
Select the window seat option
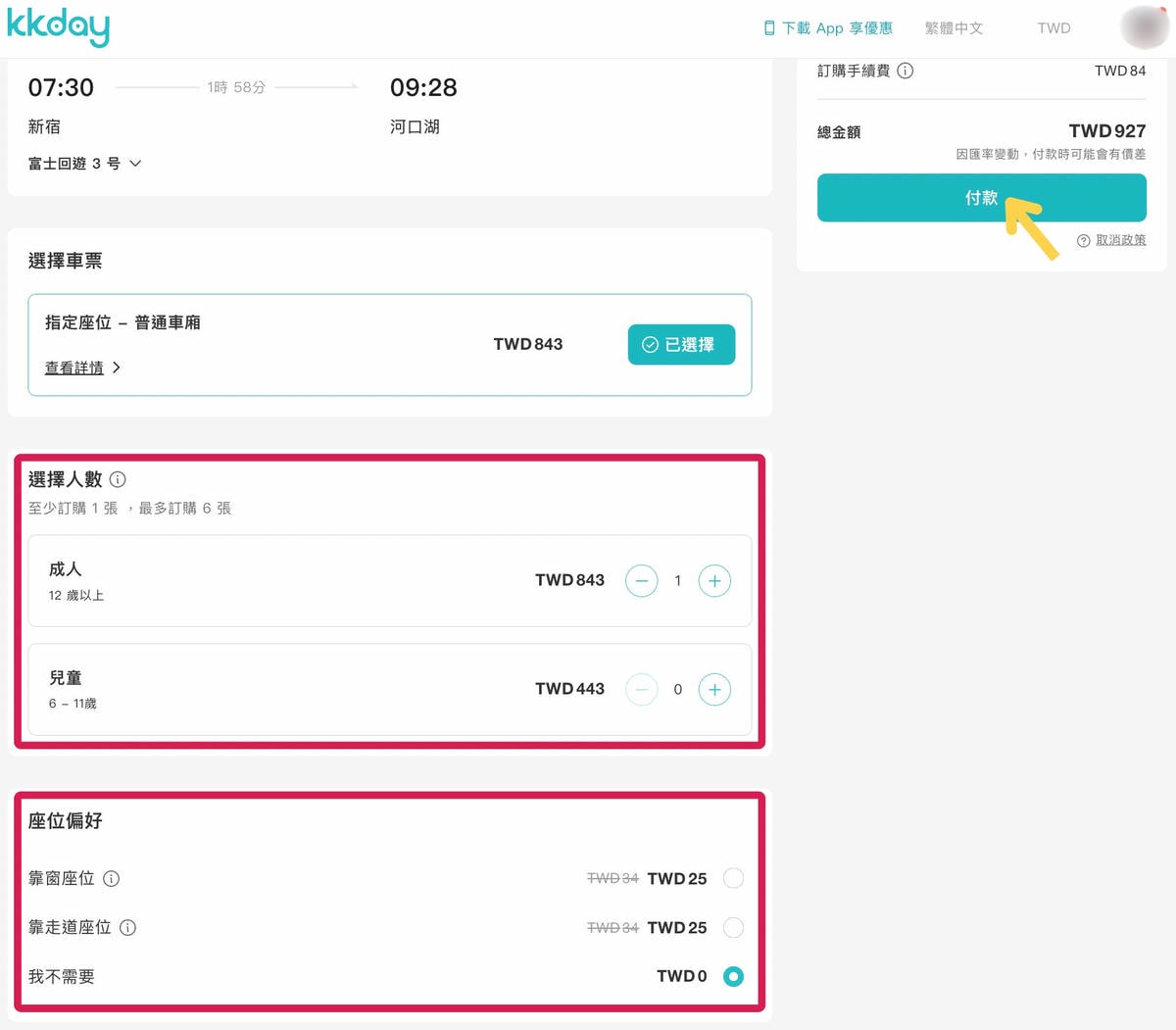[733, 878]
